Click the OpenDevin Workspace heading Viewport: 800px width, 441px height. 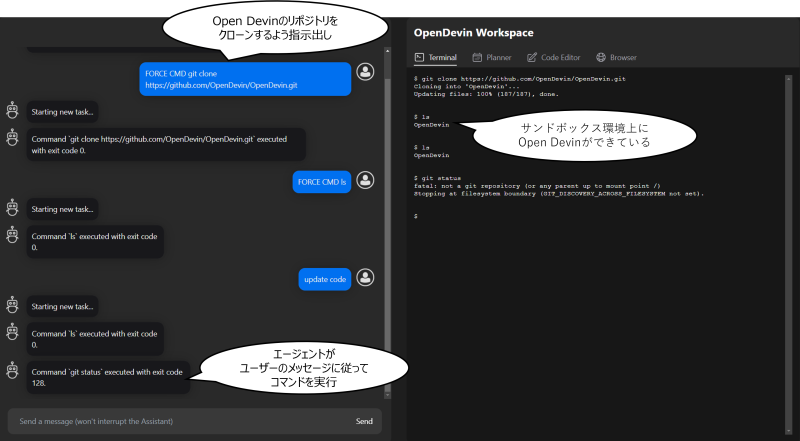click(473, 33)
